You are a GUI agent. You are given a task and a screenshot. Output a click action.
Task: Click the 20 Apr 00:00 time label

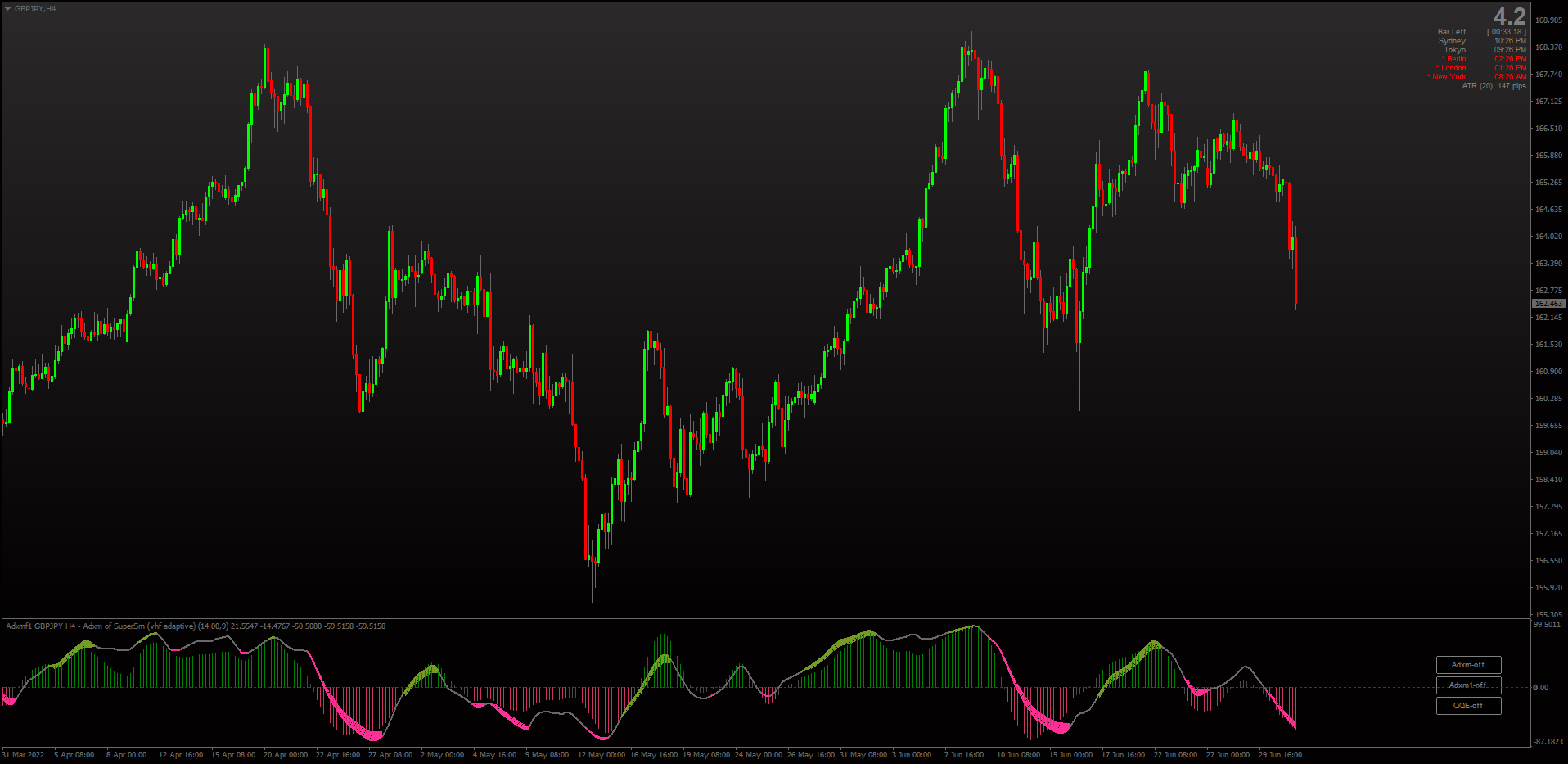[x=286, y=755]
